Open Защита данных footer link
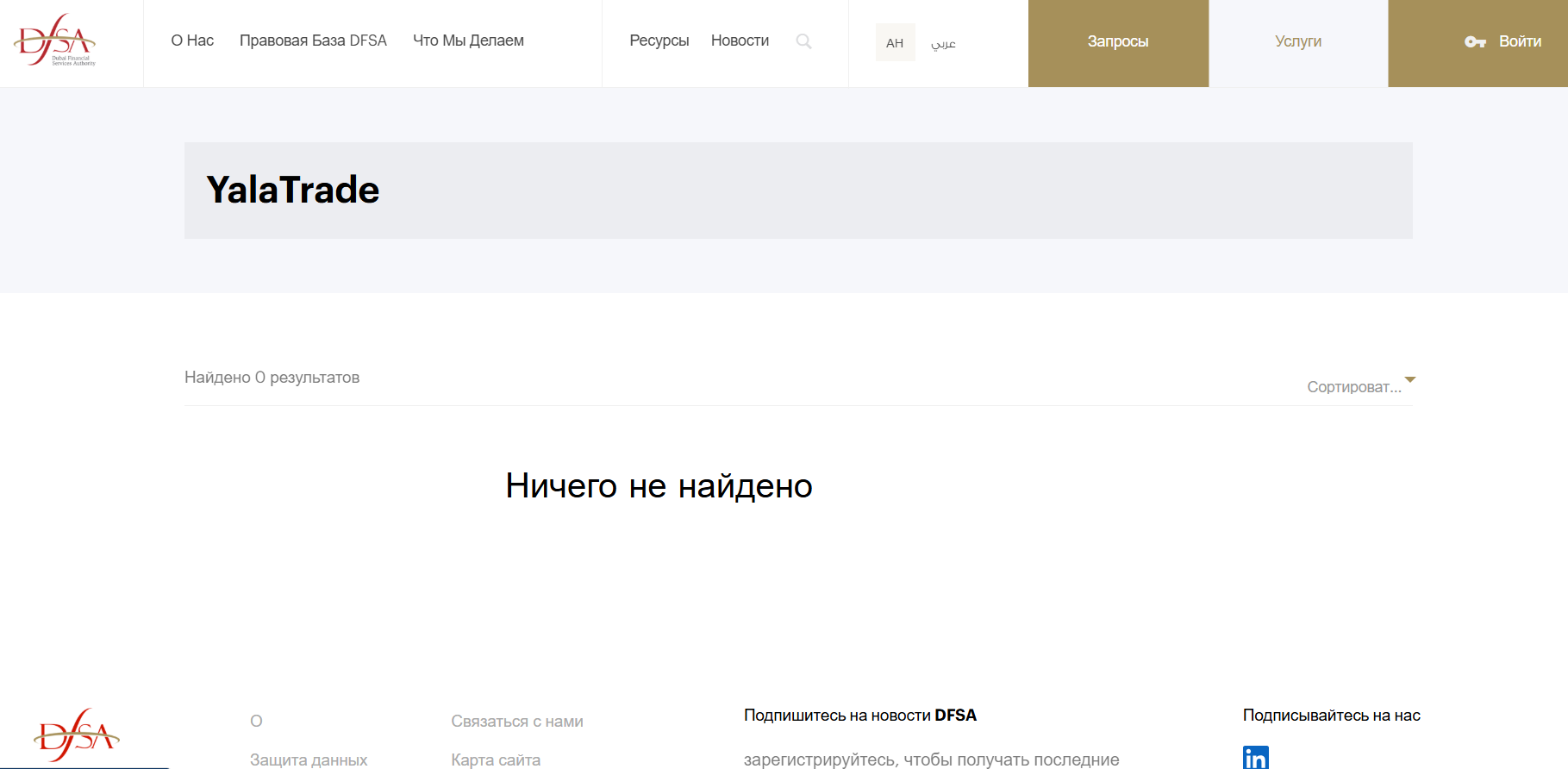Image resolution: width=1568 pixels, height=769 pixels. tap(309, 760)
